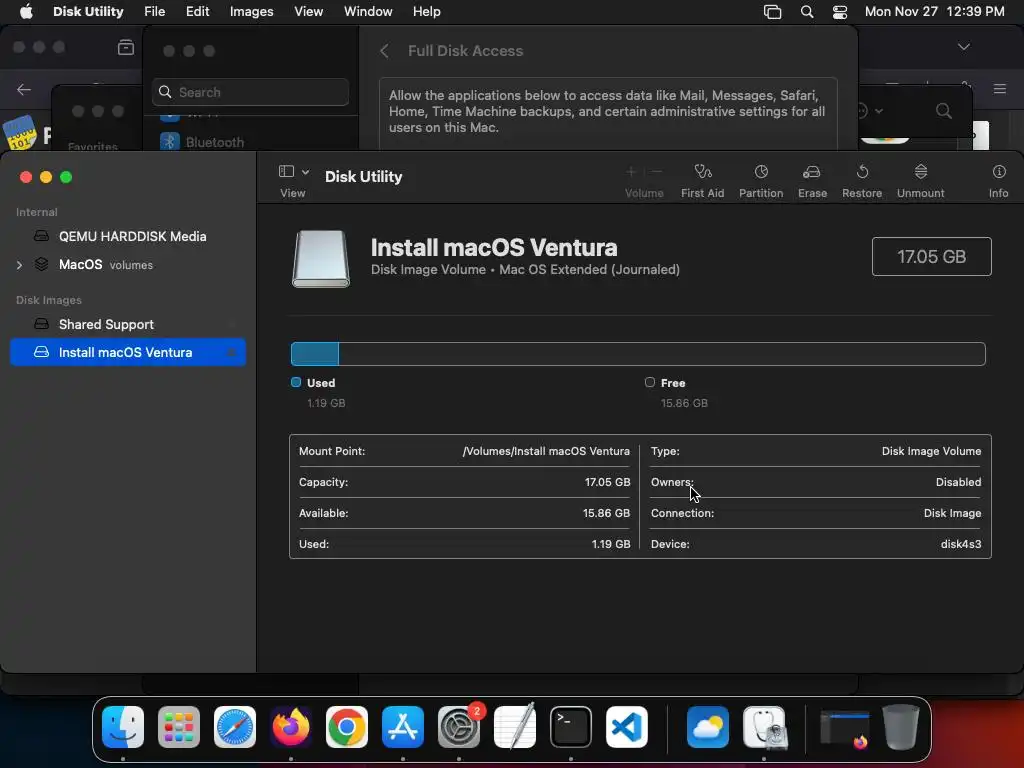The image size is (1024, 768).
Task: Erase the selected volume
Action: click(x=812, y=181)
